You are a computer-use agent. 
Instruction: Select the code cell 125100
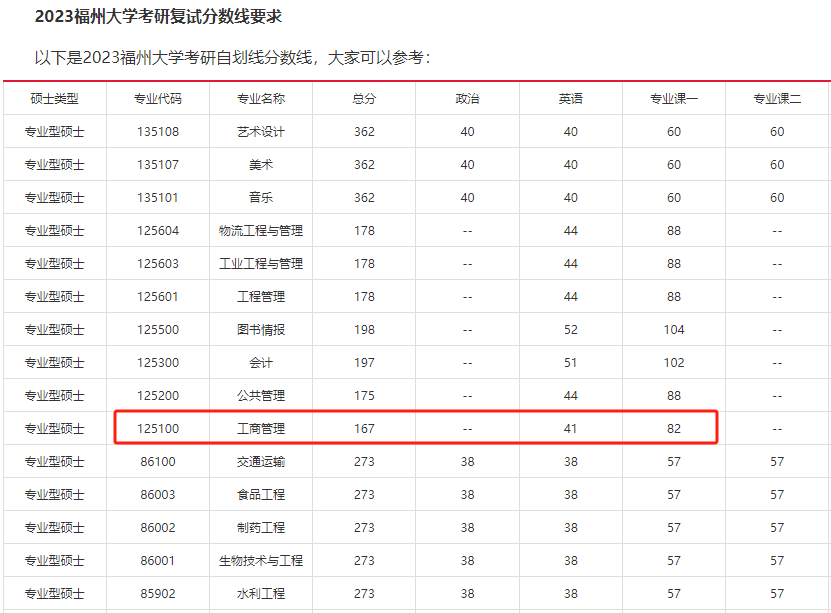[158, 429]
